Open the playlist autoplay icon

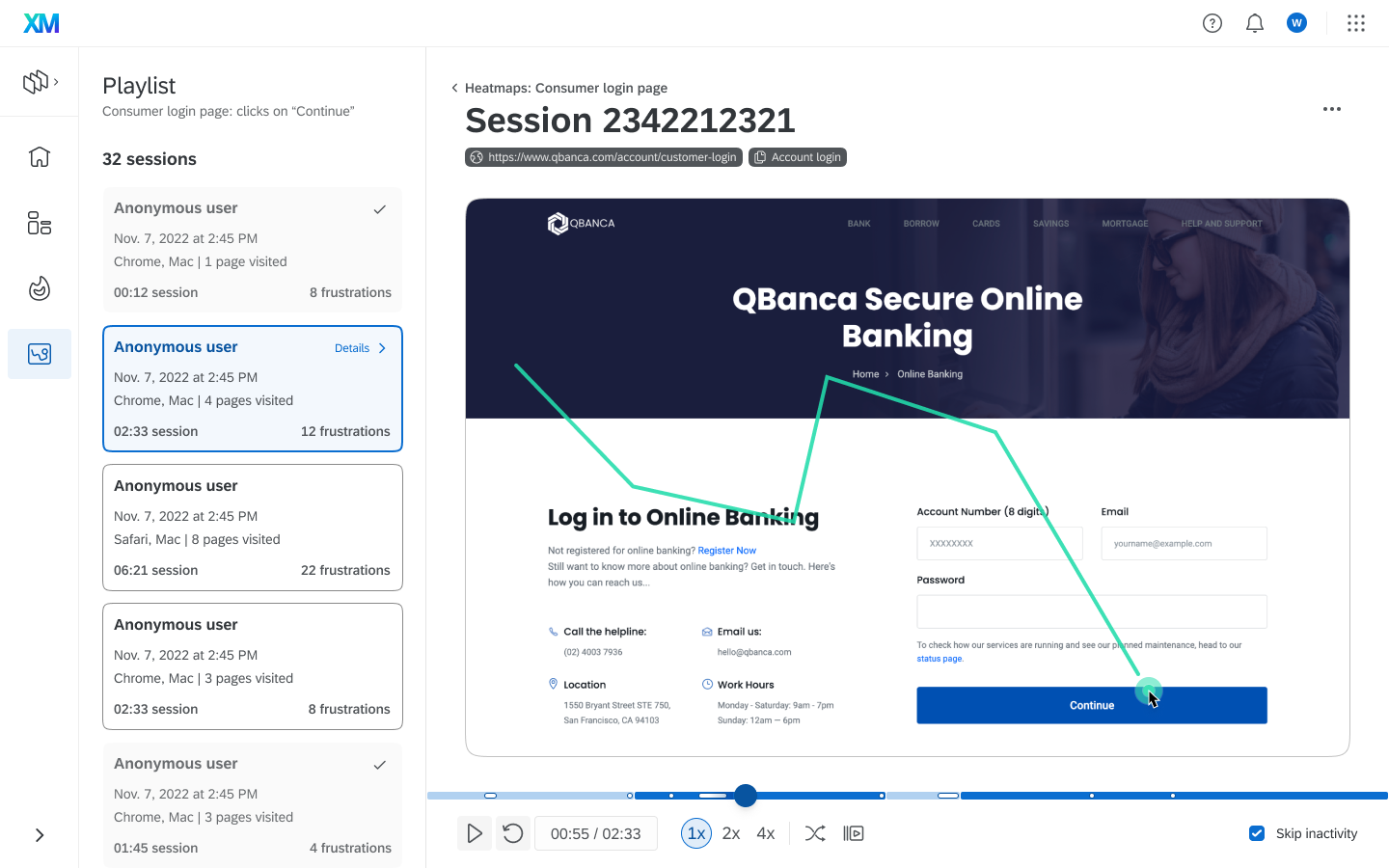tap(854, 833)
